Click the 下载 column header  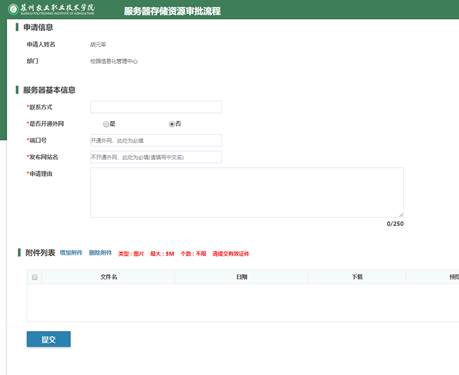pyautogui.click(x=357, y=277)
